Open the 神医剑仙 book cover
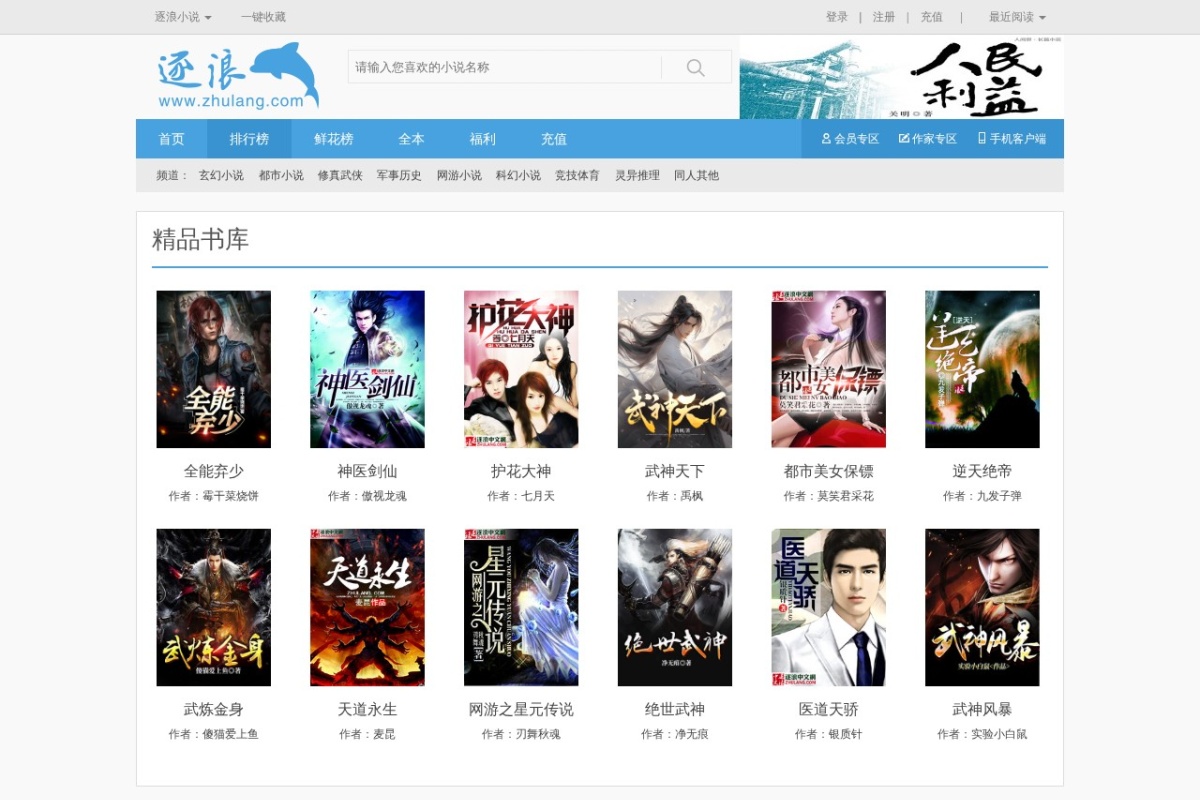 point(367,369)
